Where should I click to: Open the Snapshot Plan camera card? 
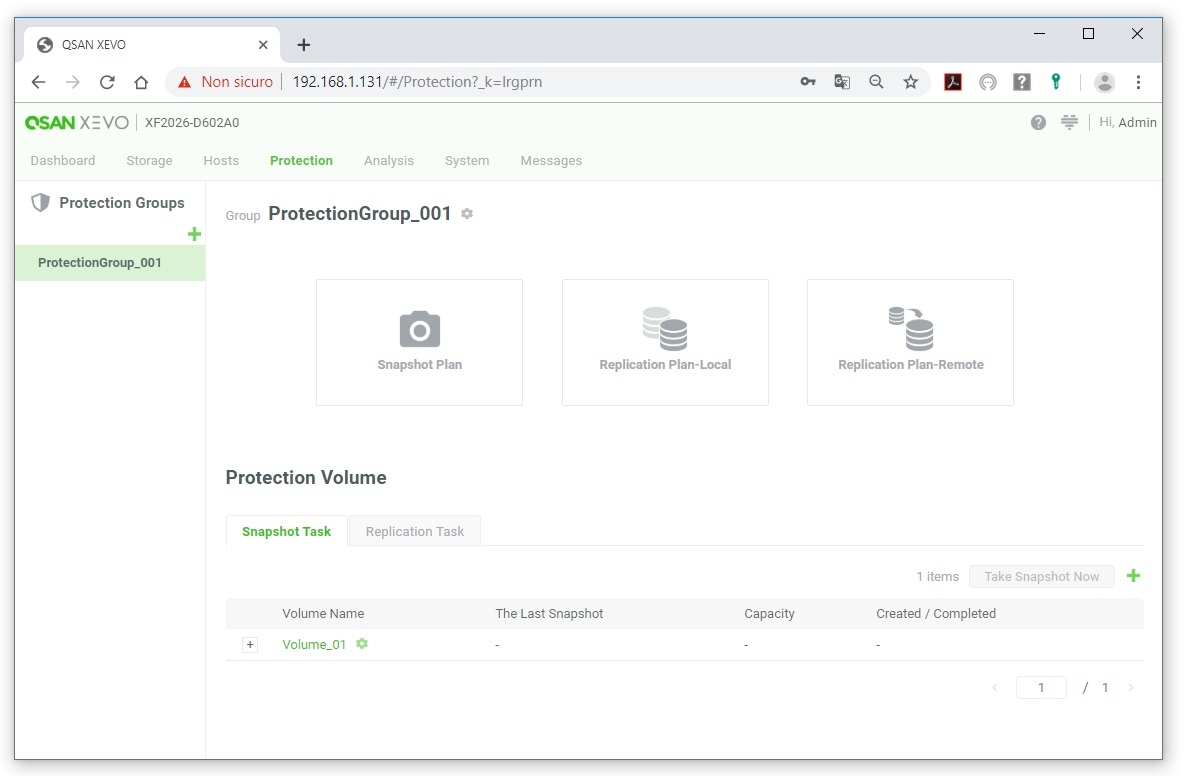[x=419, y=342]
